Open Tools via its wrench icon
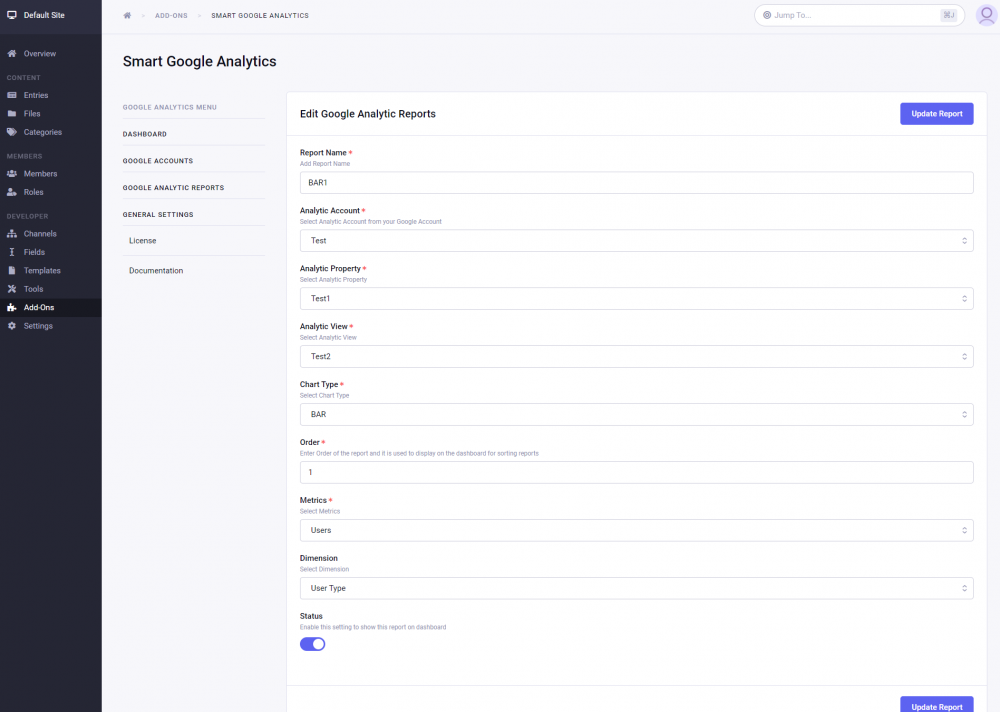 (12, 289)
